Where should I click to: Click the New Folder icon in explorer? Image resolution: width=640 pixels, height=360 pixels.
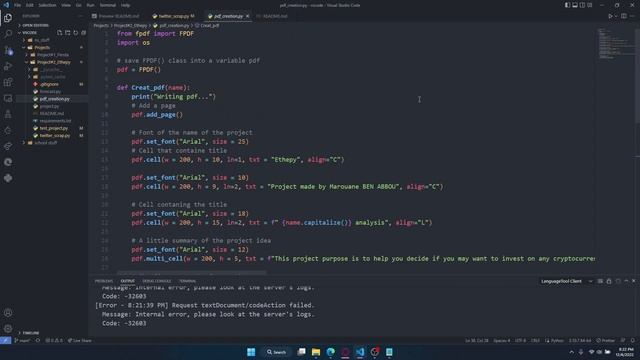coord(68,33)
